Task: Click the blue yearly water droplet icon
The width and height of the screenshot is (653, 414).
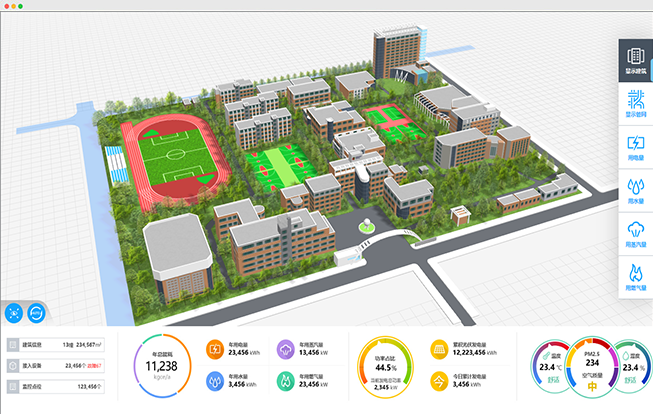Action: click(215, 380)
